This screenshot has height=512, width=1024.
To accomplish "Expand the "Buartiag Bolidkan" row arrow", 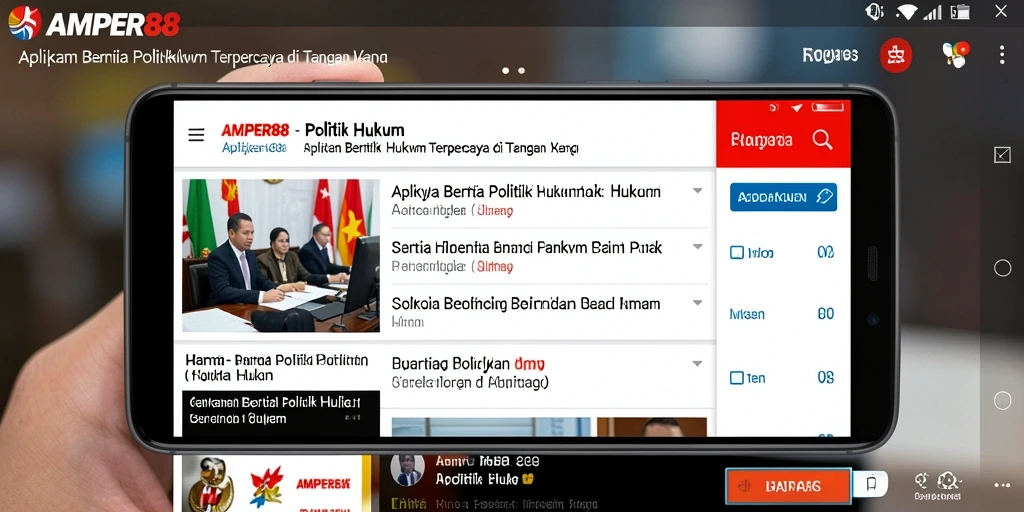I will [x=697, y=364].
